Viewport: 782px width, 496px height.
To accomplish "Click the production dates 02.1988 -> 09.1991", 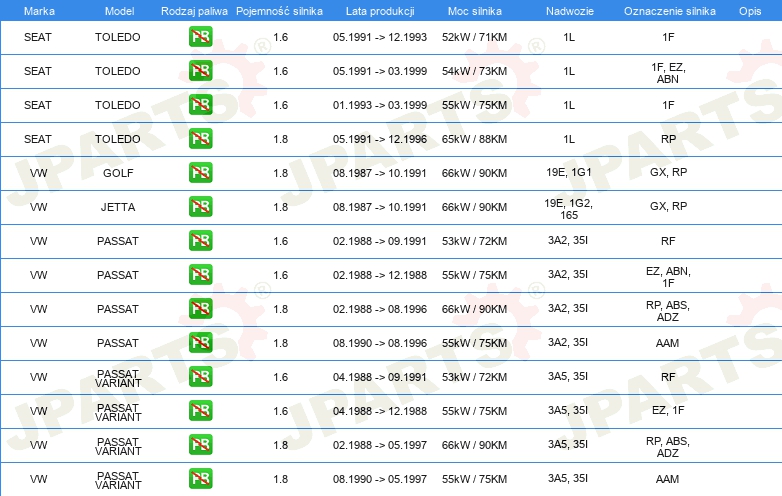I will point(380,241).
